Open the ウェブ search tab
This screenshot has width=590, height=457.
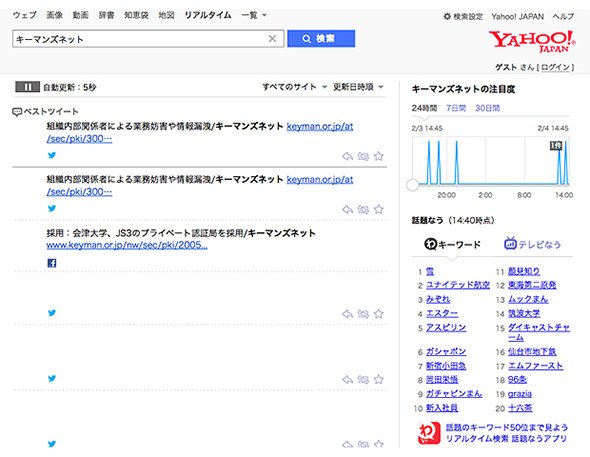pyautogui.click(x=24, y=15)
